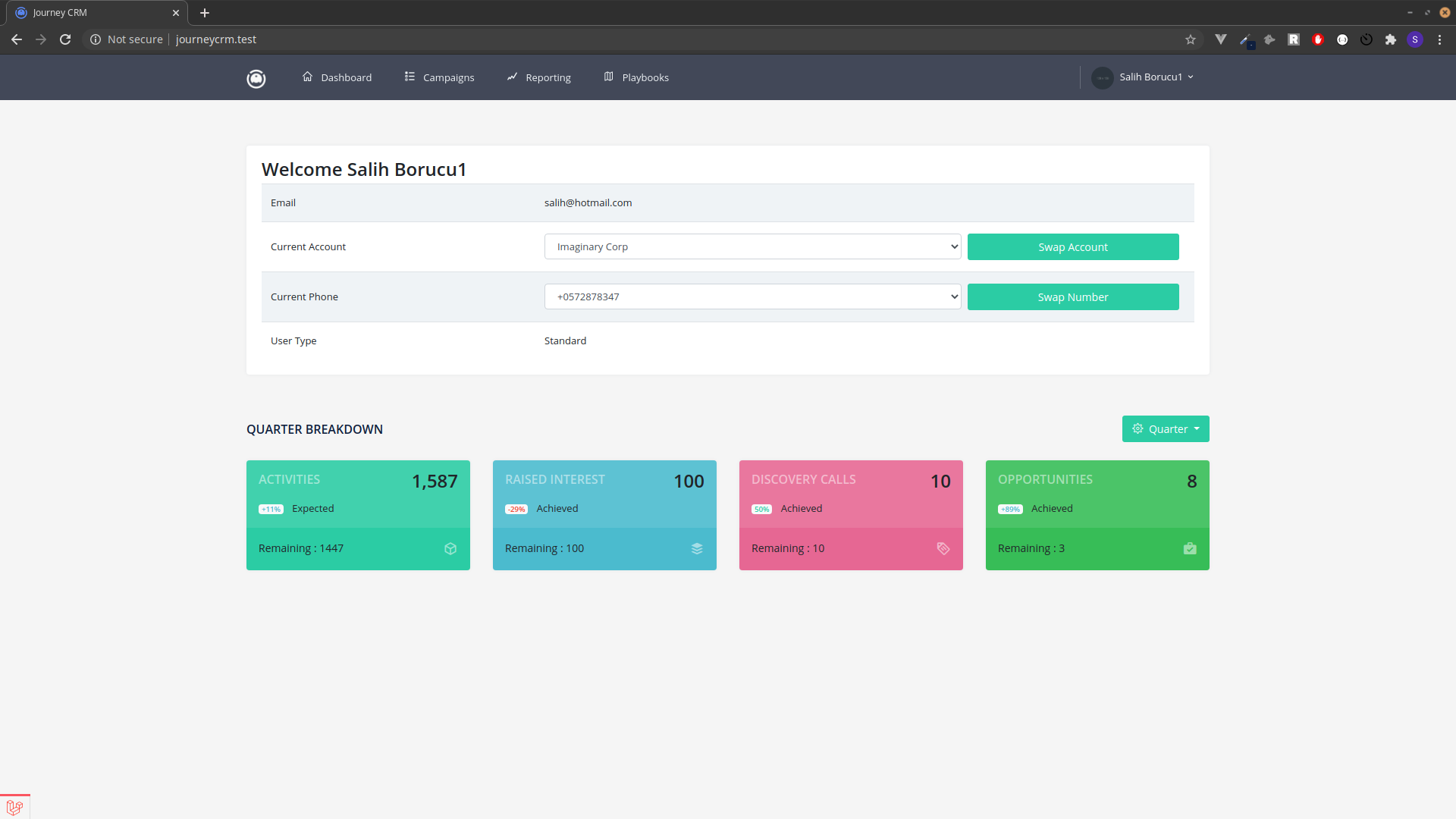Click the user avatar circle in navbar
The width and height of the screenshot is (1456, 819).
(x=1103, y=77)
